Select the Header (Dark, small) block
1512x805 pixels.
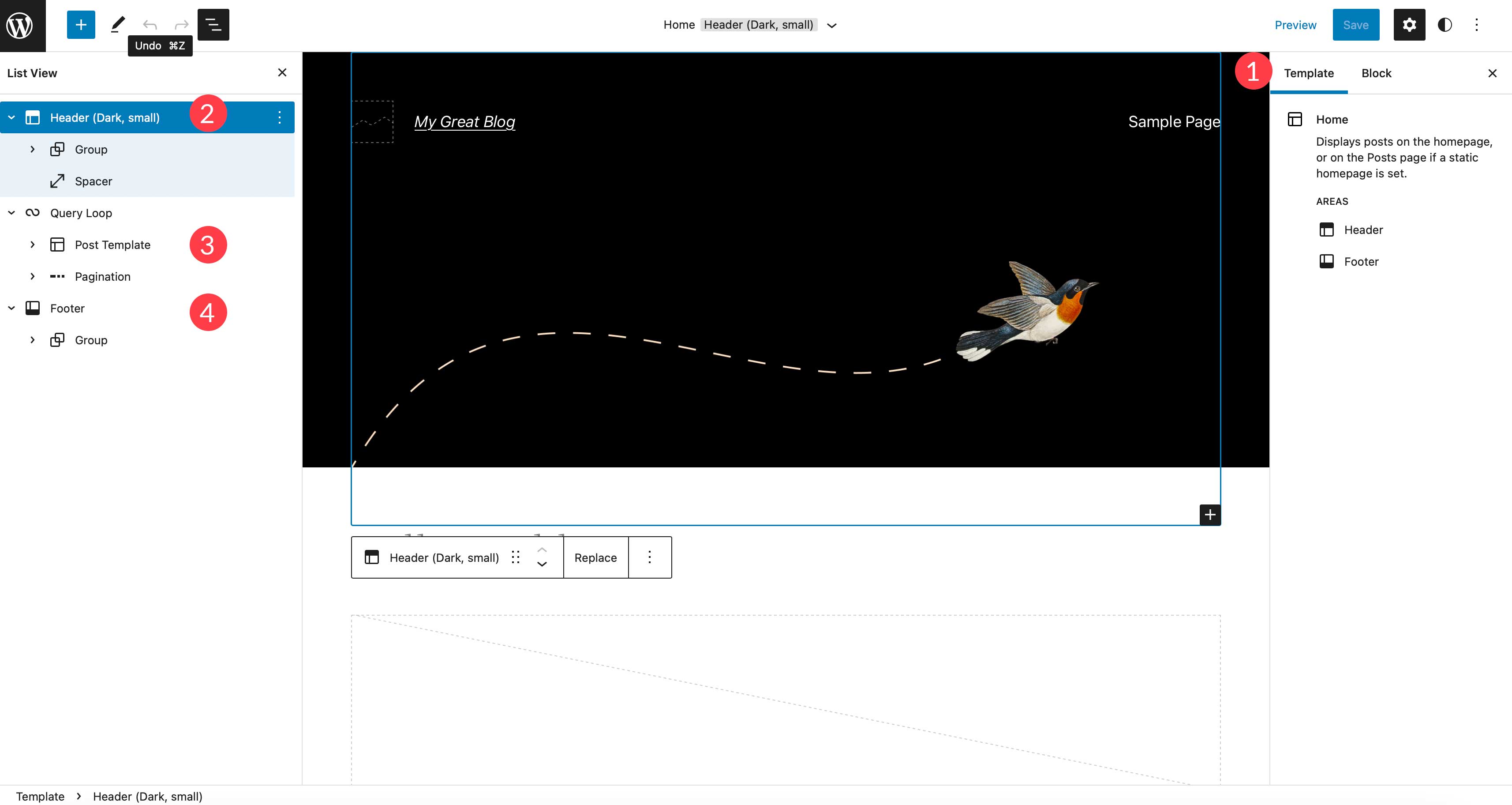click(105, 117)
